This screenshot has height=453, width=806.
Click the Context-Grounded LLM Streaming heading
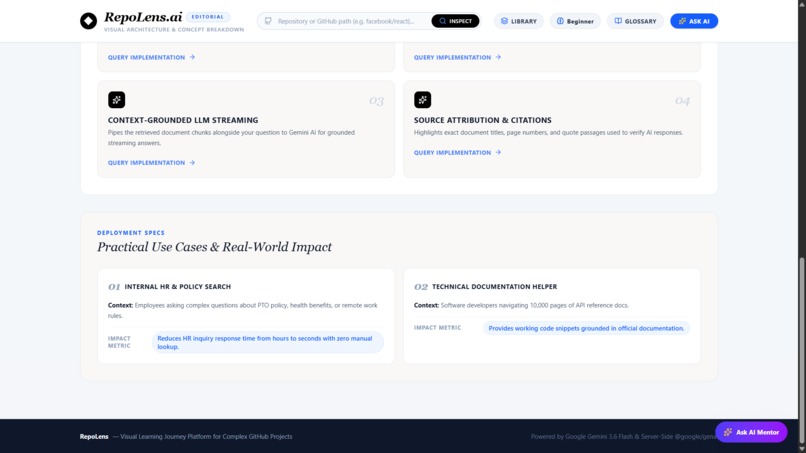[183, 120]
